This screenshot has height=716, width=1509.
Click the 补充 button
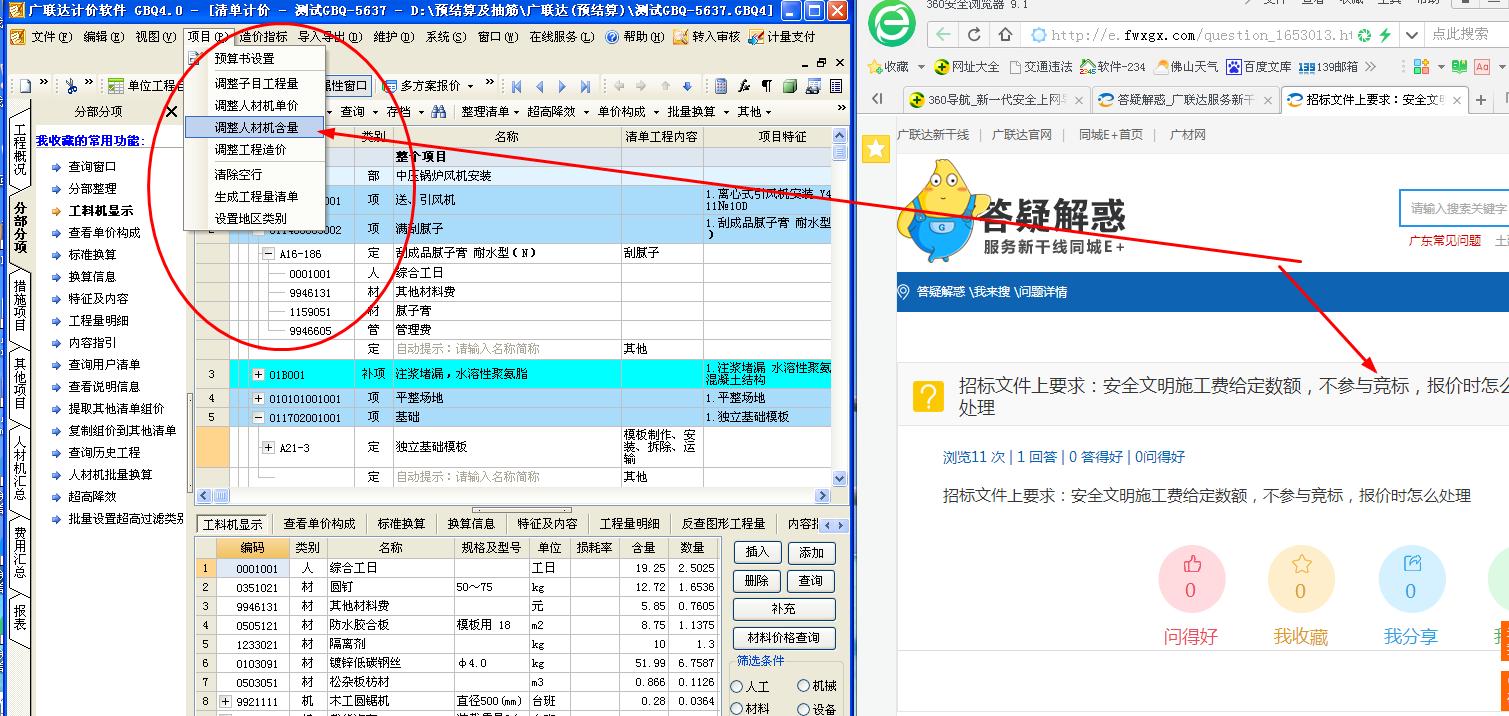[x=784, y=609]
